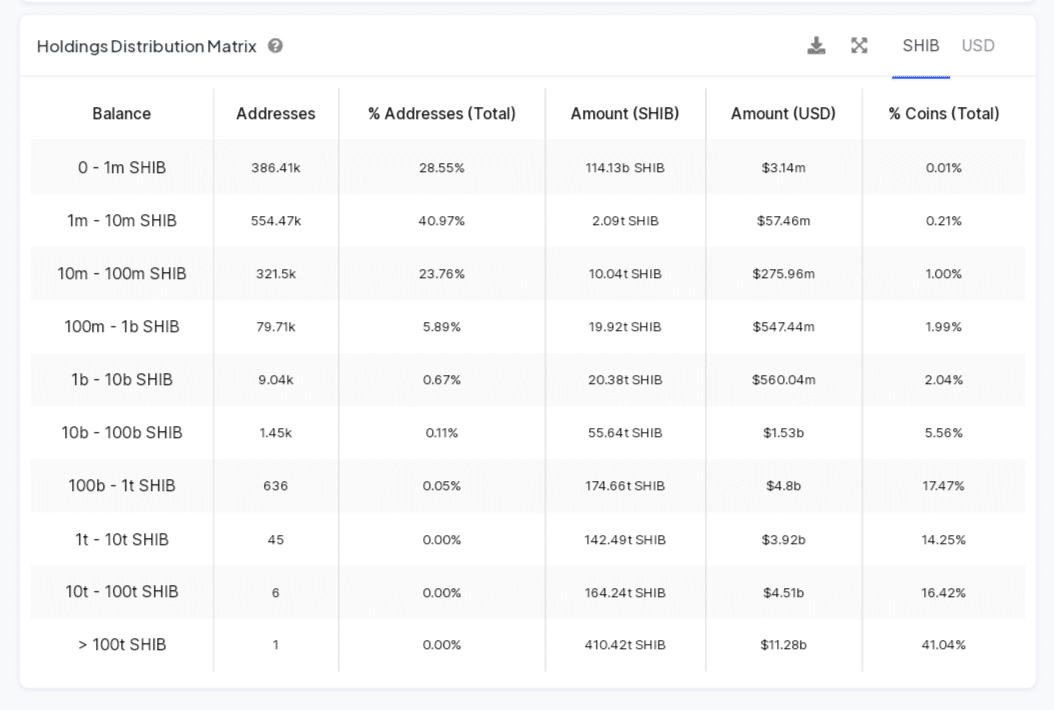Click the Addresses column header

pos(275,114)
